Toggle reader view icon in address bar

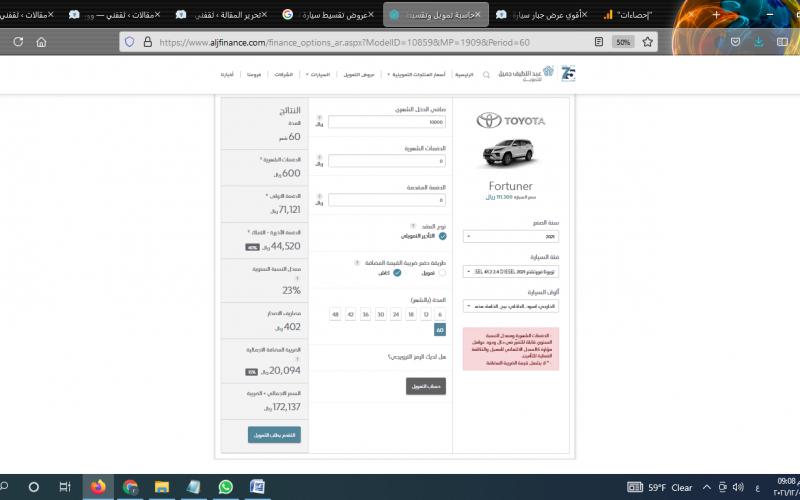pos(599,42)
